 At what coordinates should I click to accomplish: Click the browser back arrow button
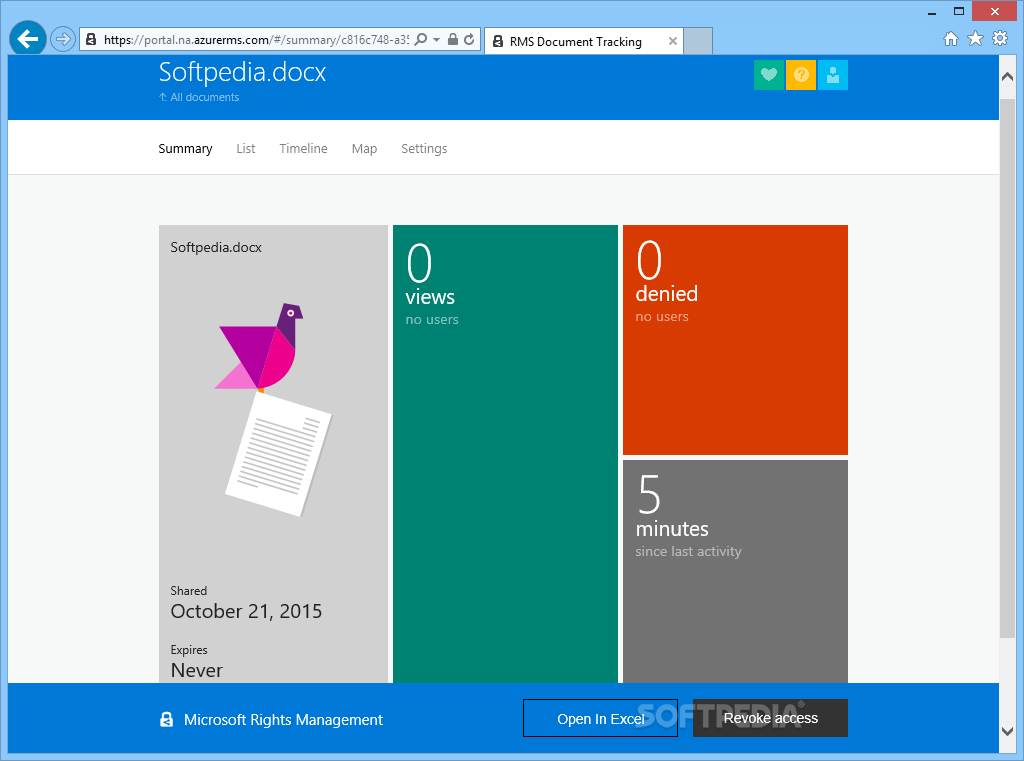[27, 39]
